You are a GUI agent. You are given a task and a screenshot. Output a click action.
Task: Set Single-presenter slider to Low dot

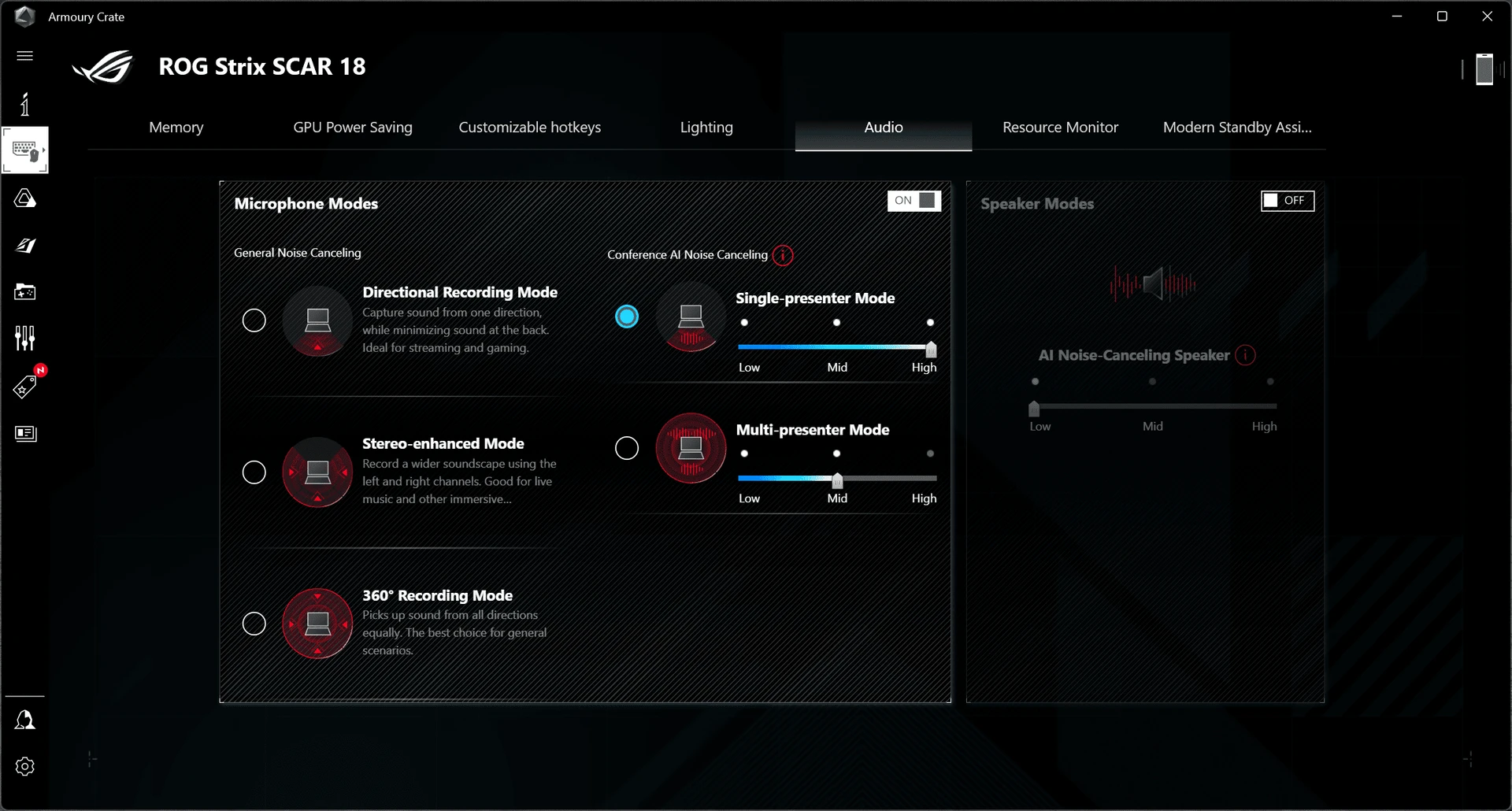point(744,323)
